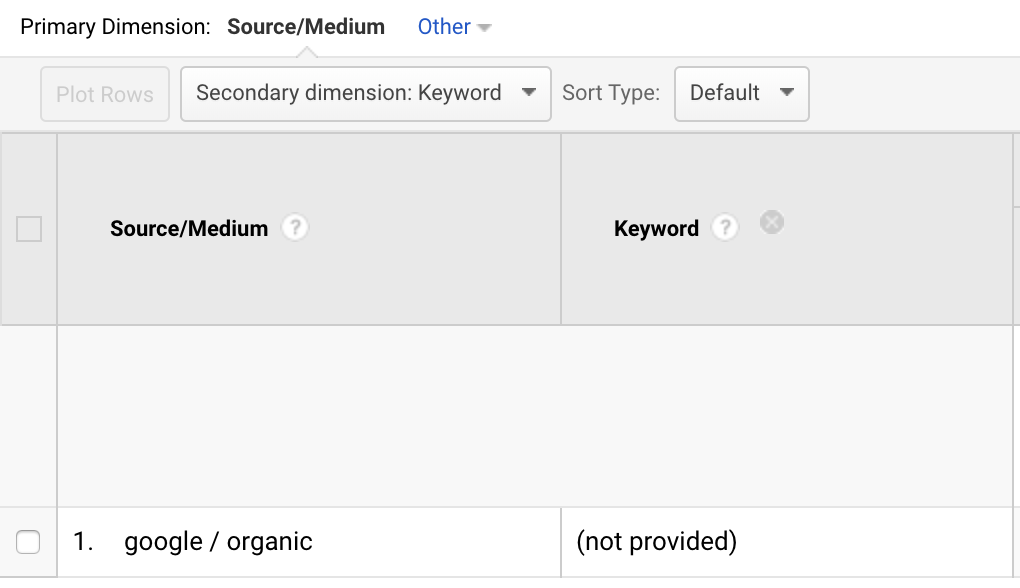Click row number 1 in the table
This screenshot has height=588, width=1020.
coord(83,542)
